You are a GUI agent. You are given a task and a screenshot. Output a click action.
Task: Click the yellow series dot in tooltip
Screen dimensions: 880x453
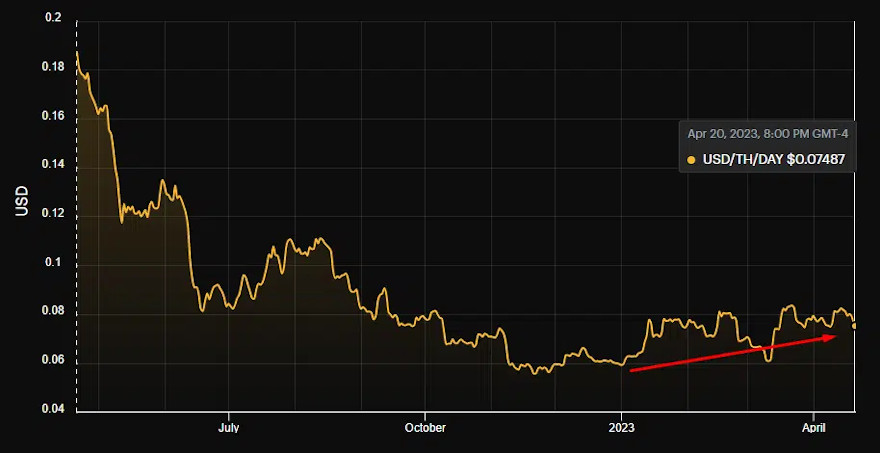692,160
